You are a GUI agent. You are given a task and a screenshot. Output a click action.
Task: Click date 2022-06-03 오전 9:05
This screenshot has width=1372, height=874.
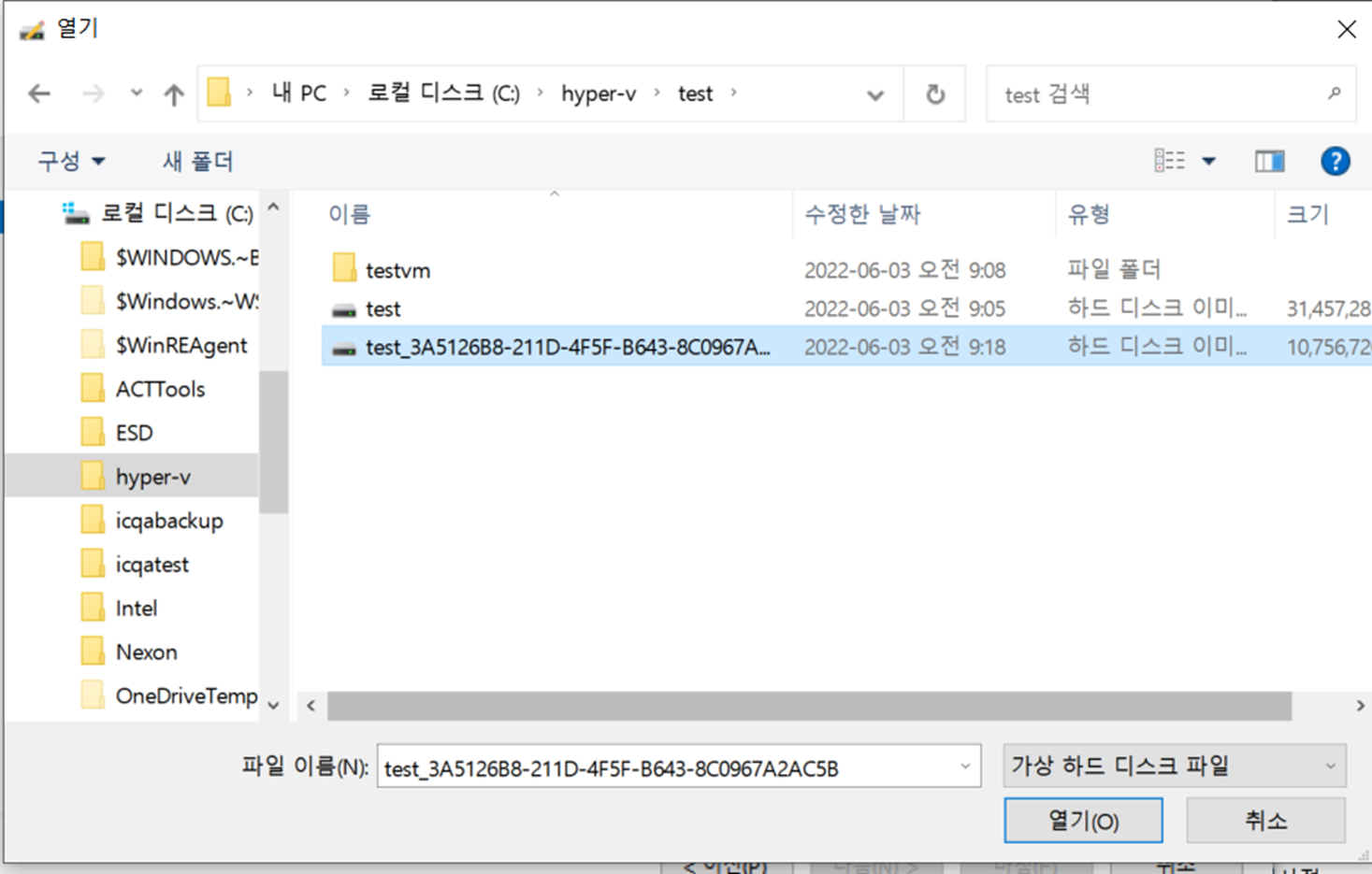(904, 308)
